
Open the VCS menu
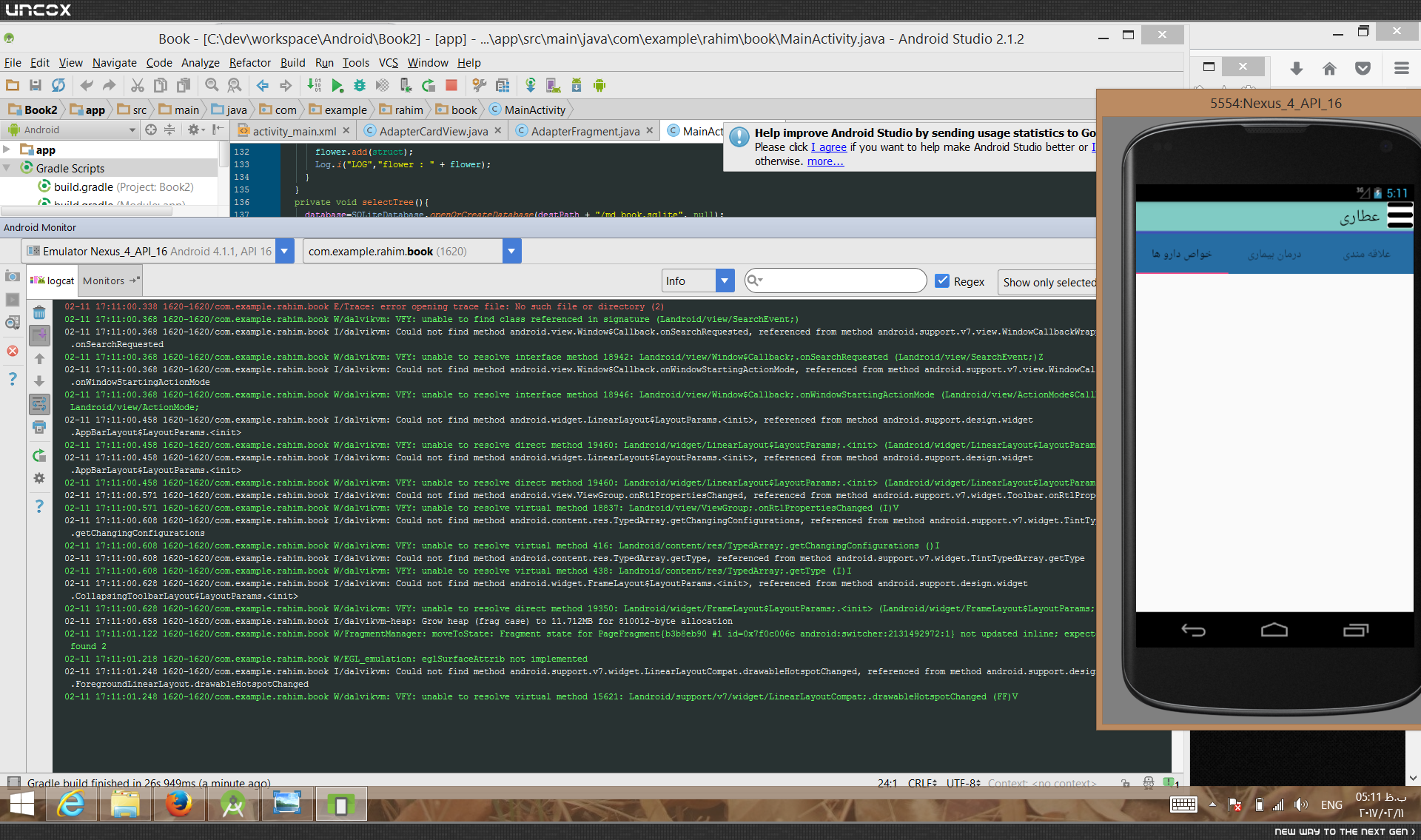pyautogui.click(x=388, y=63)
